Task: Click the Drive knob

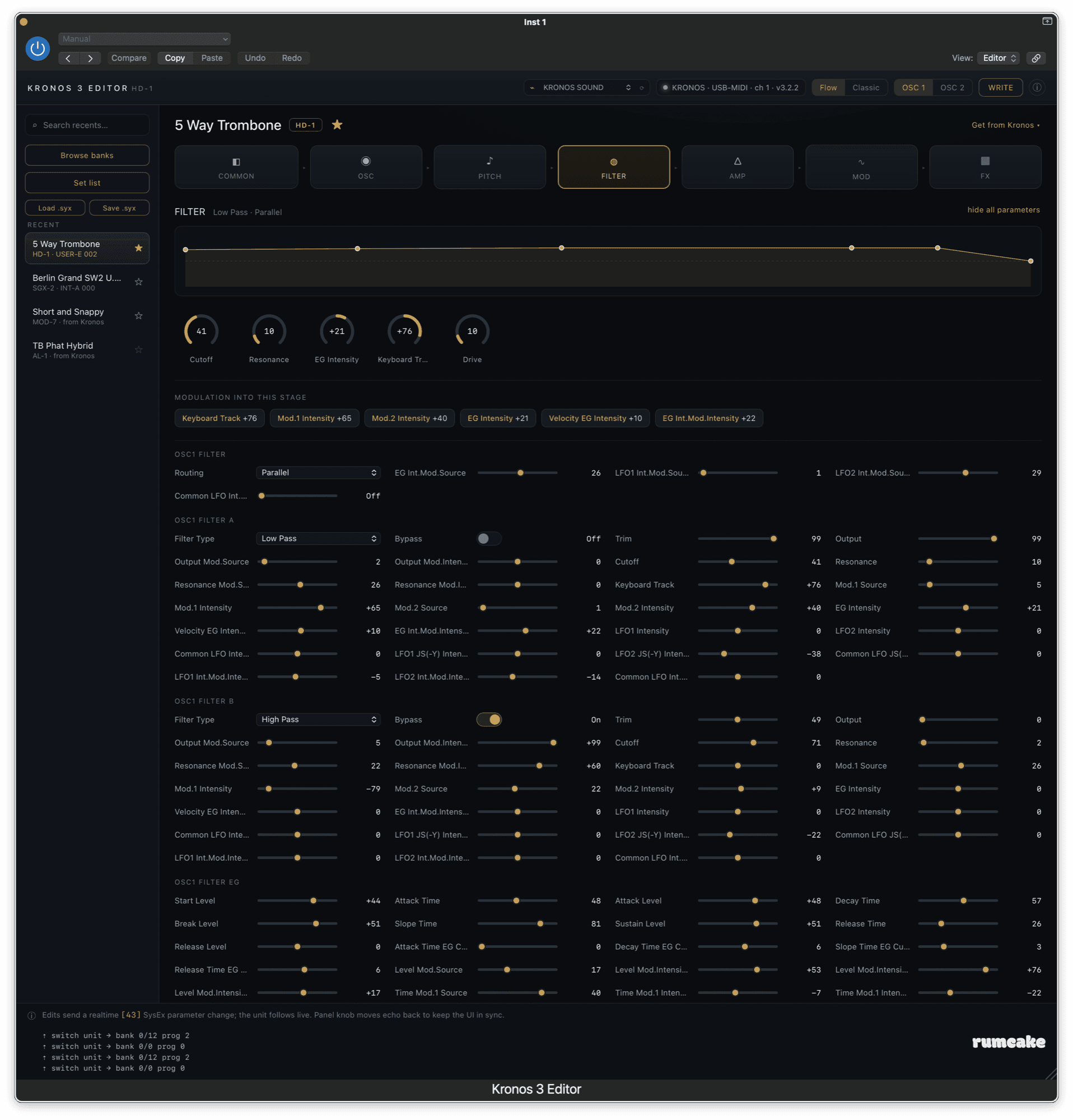Action: (472, 331)
